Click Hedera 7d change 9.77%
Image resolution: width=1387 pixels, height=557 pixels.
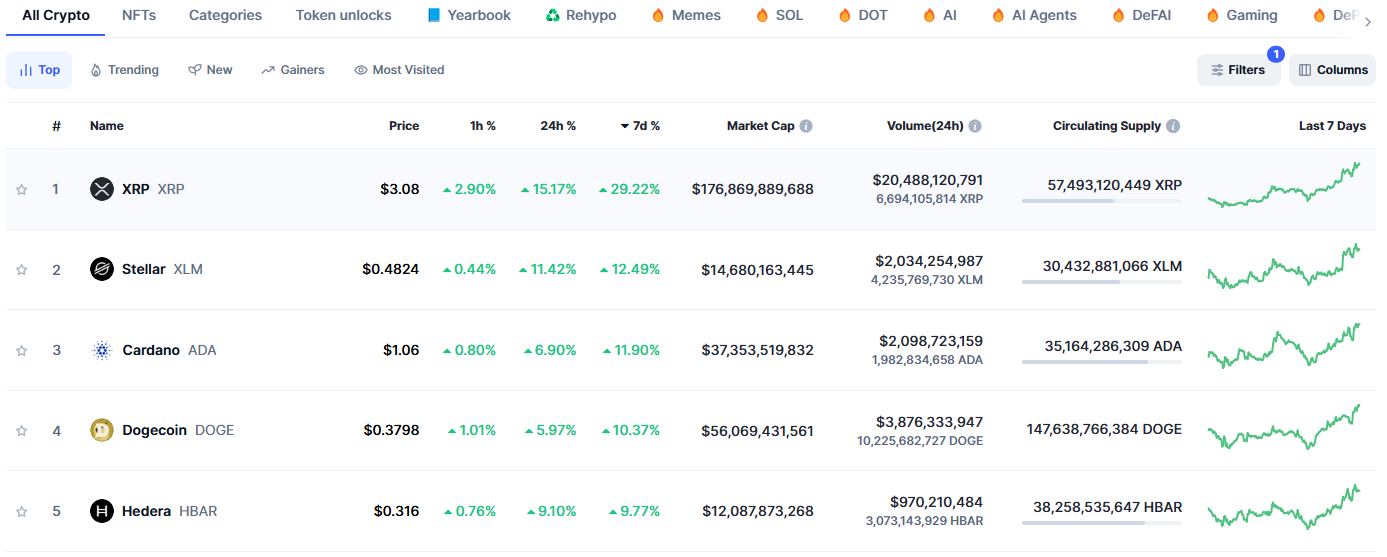[x=635, y=511]
